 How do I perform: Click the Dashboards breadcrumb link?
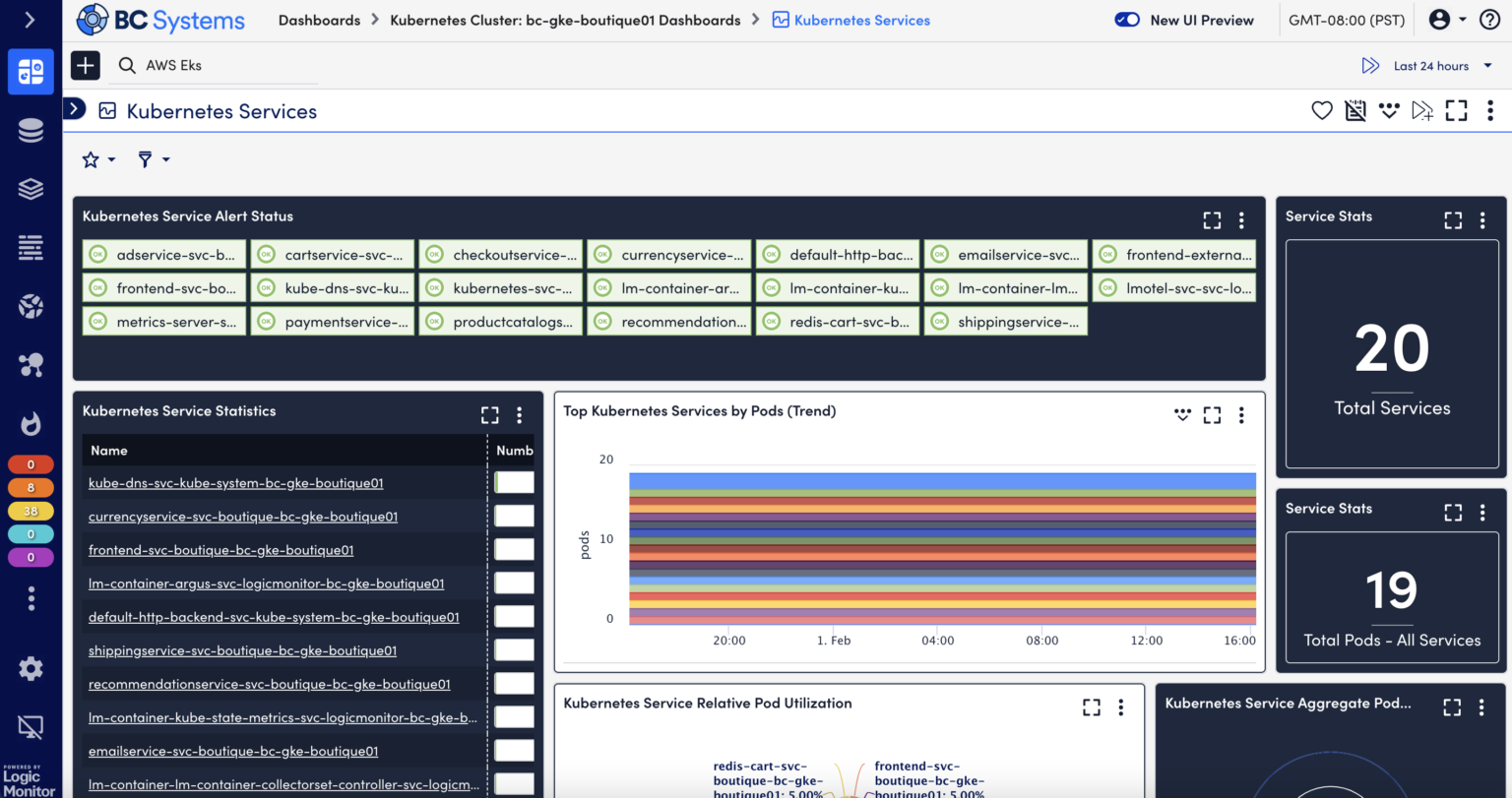click(319, 20)
